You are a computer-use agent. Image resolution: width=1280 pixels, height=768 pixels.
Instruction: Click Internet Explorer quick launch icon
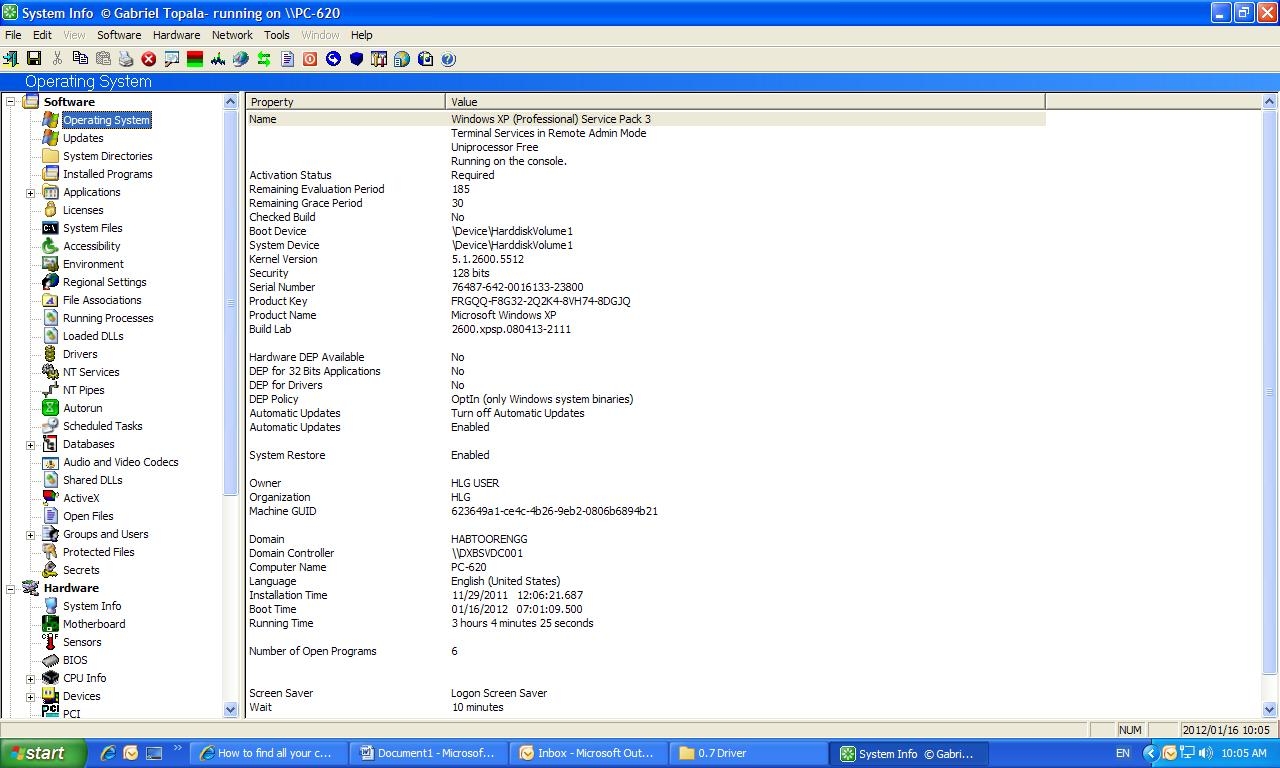pos(108,753)
